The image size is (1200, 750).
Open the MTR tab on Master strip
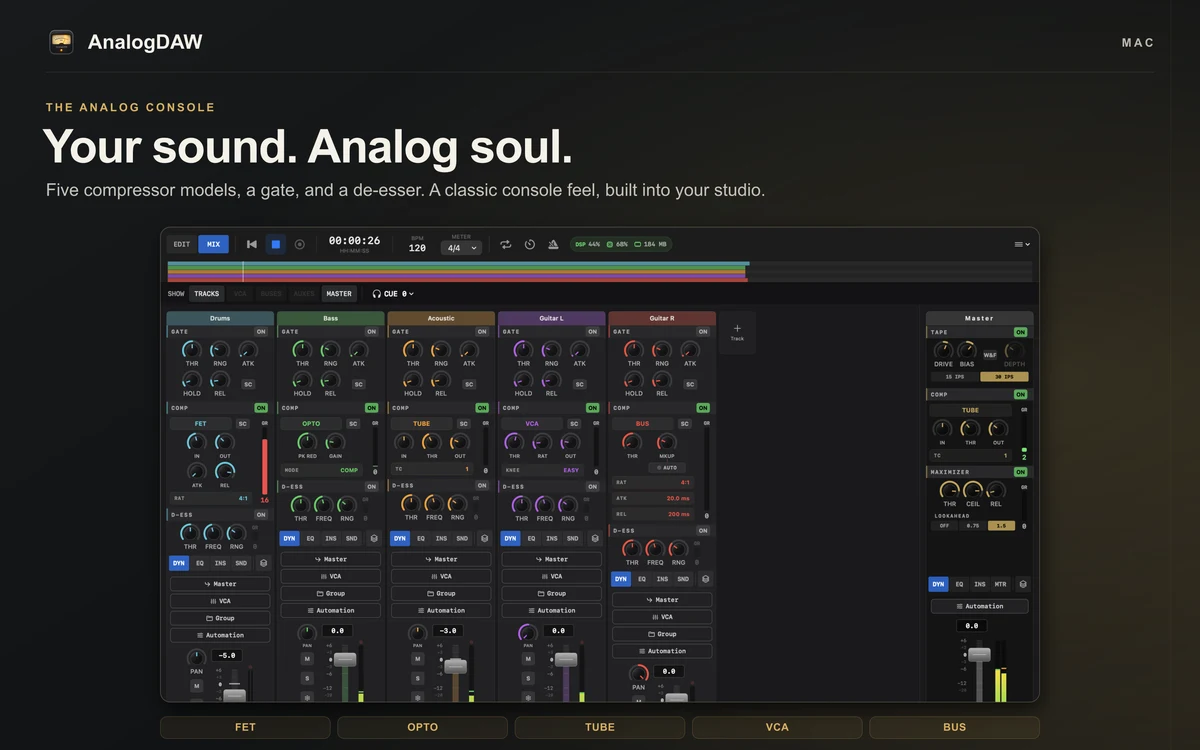click(x=1001, y=584)
